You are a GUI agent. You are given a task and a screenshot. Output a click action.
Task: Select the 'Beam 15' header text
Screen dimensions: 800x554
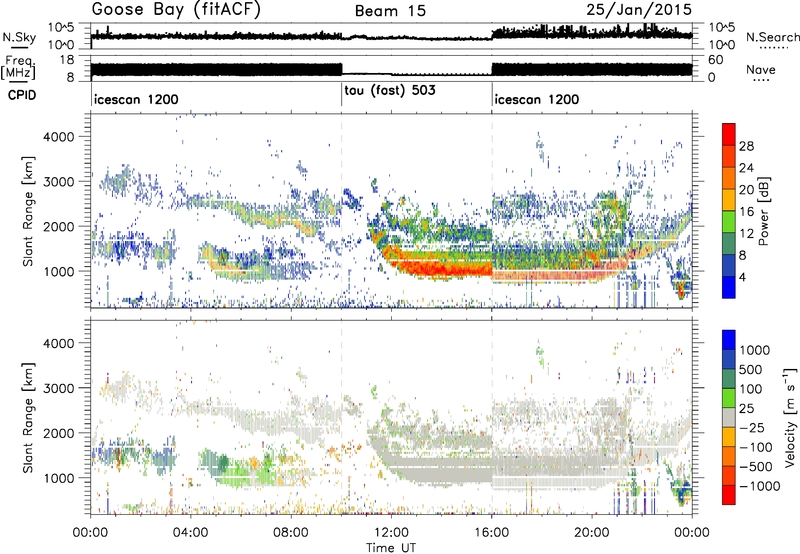390,11
